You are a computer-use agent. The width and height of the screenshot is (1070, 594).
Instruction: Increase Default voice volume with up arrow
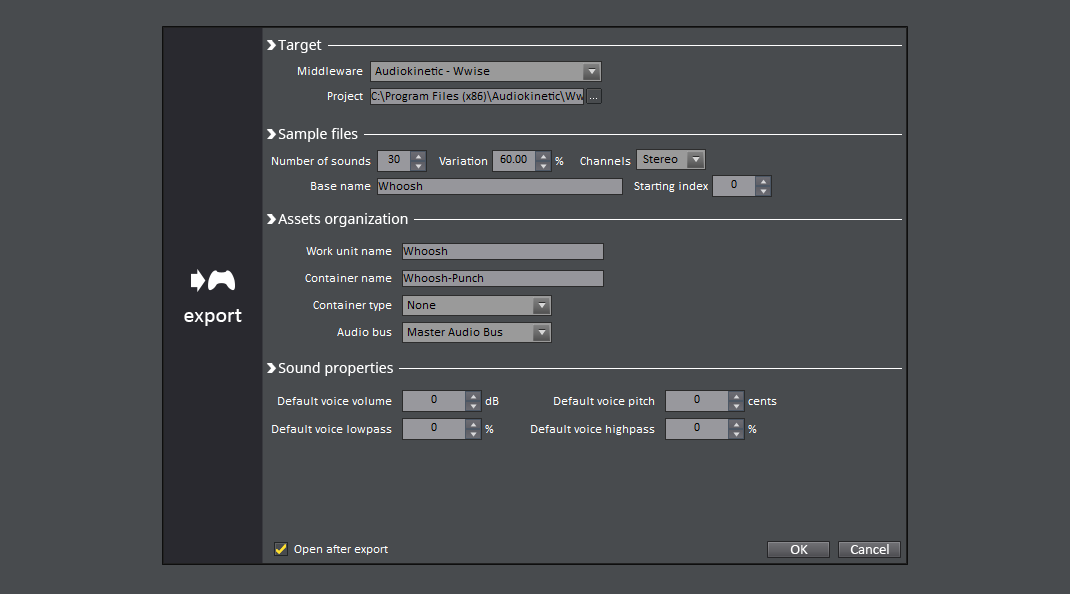click(474, 396)
